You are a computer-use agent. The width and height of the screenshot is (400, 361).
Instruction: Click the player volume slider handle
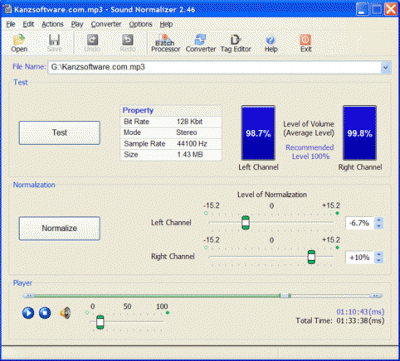click(x=100, y=322)
